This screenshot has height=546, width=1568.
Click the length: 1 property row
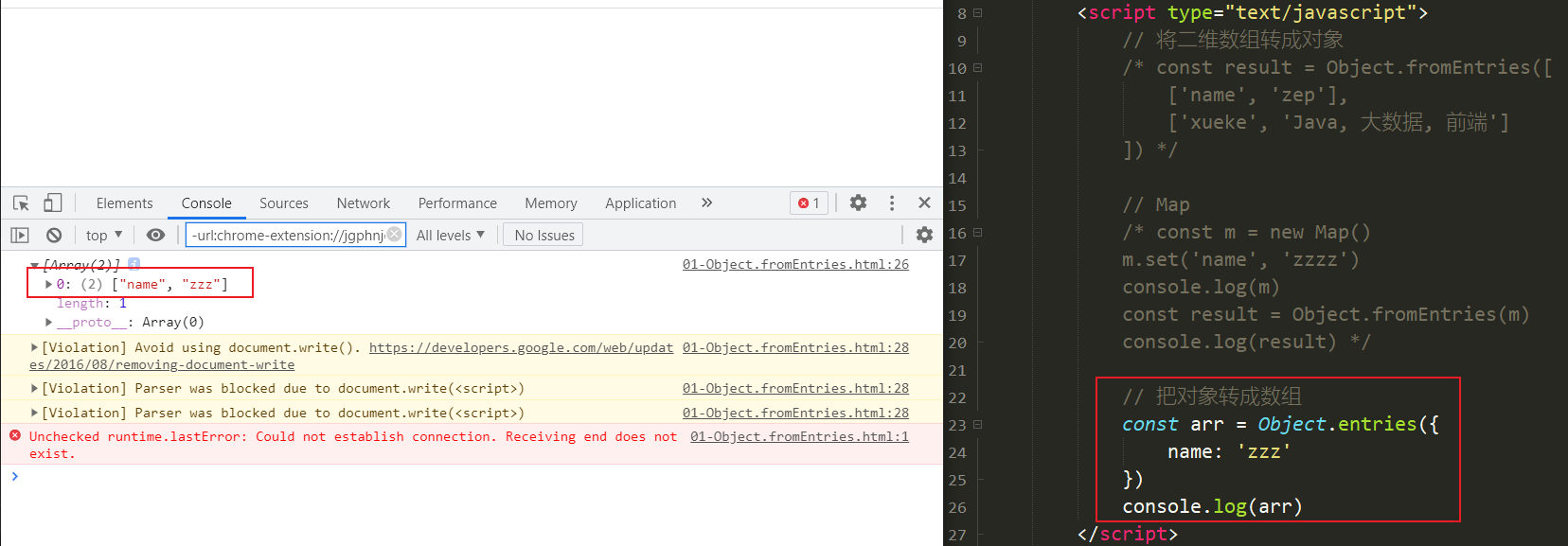[x=91, y=303]
